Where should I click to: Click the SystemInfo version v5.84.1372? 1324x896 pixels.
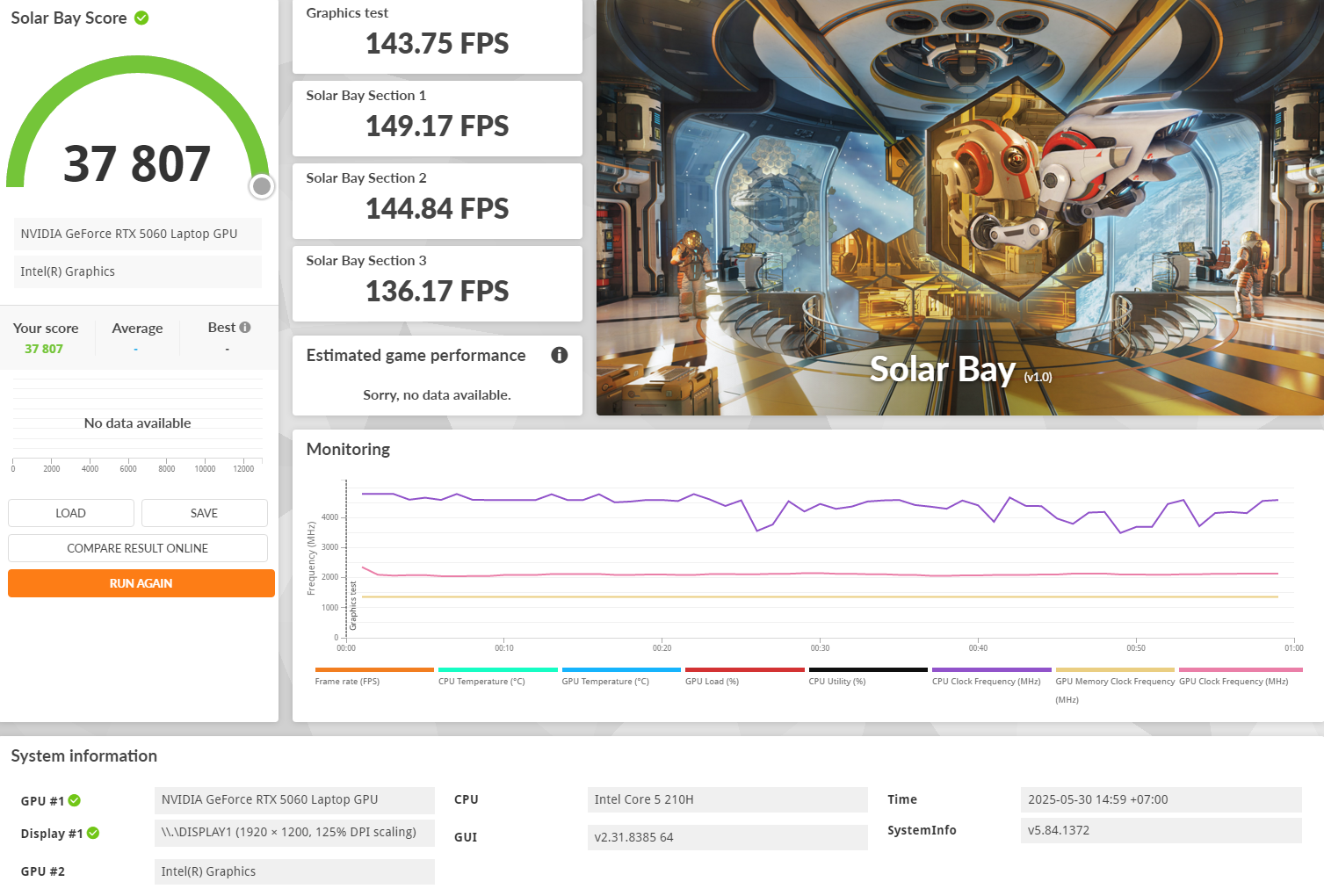[x=1161, y=830]
